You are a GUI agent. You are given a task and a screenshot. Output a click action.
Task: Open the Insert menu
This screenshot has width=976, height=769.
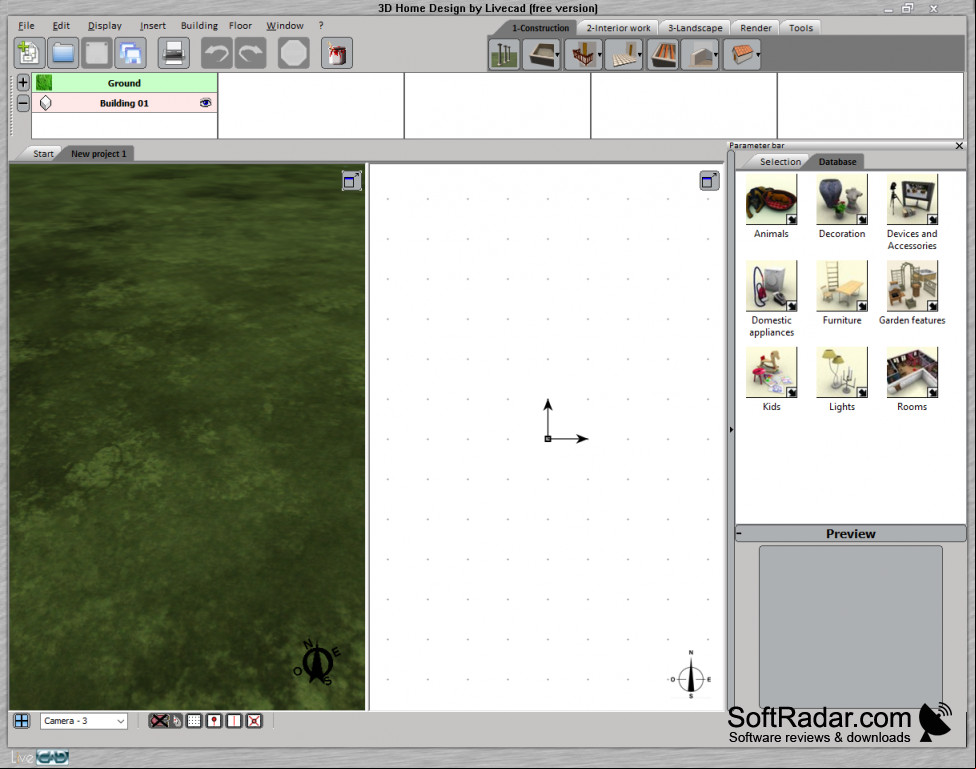point(152,26)
